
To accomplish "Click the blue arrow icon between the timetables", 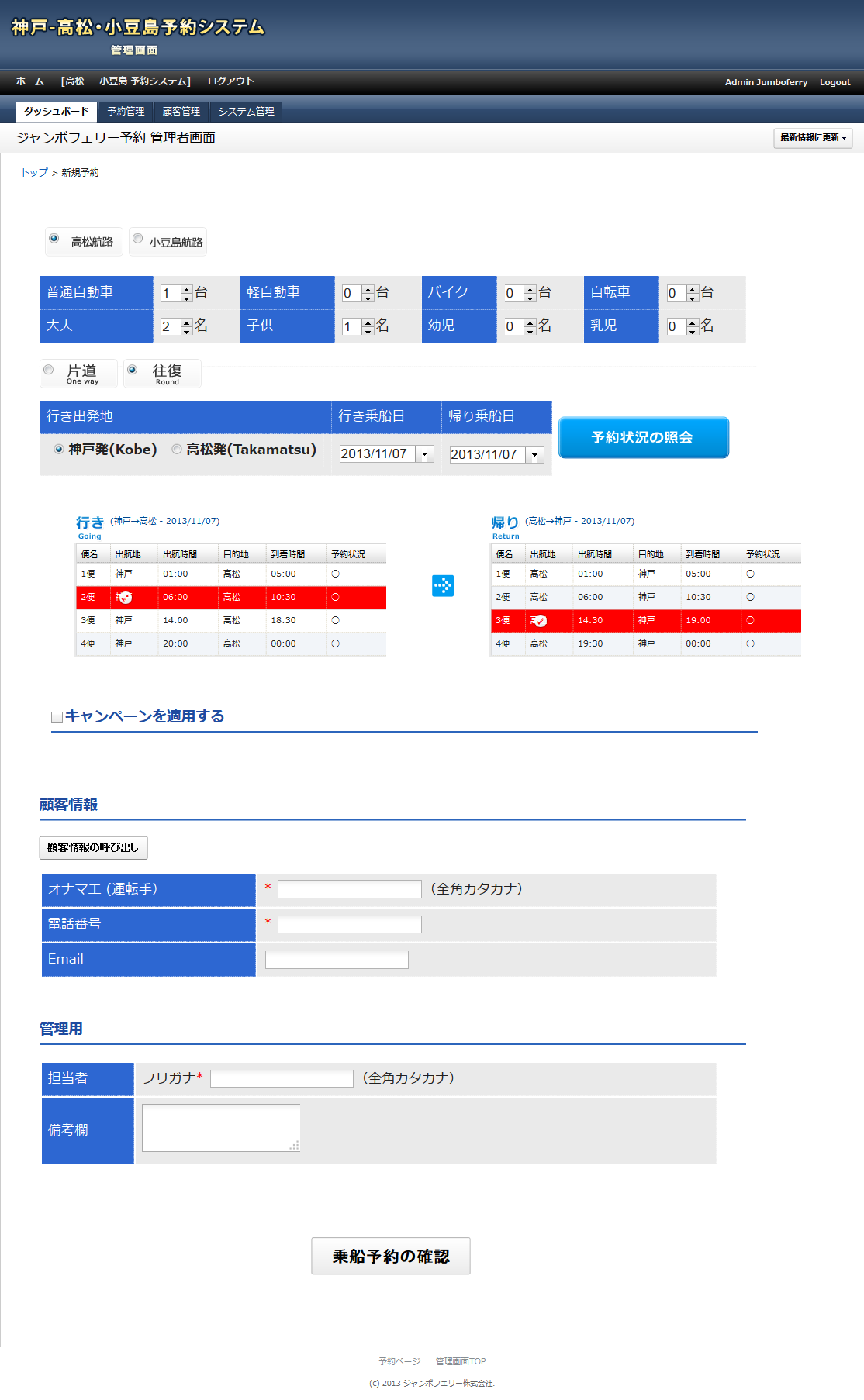I will [x=443, y=585].
